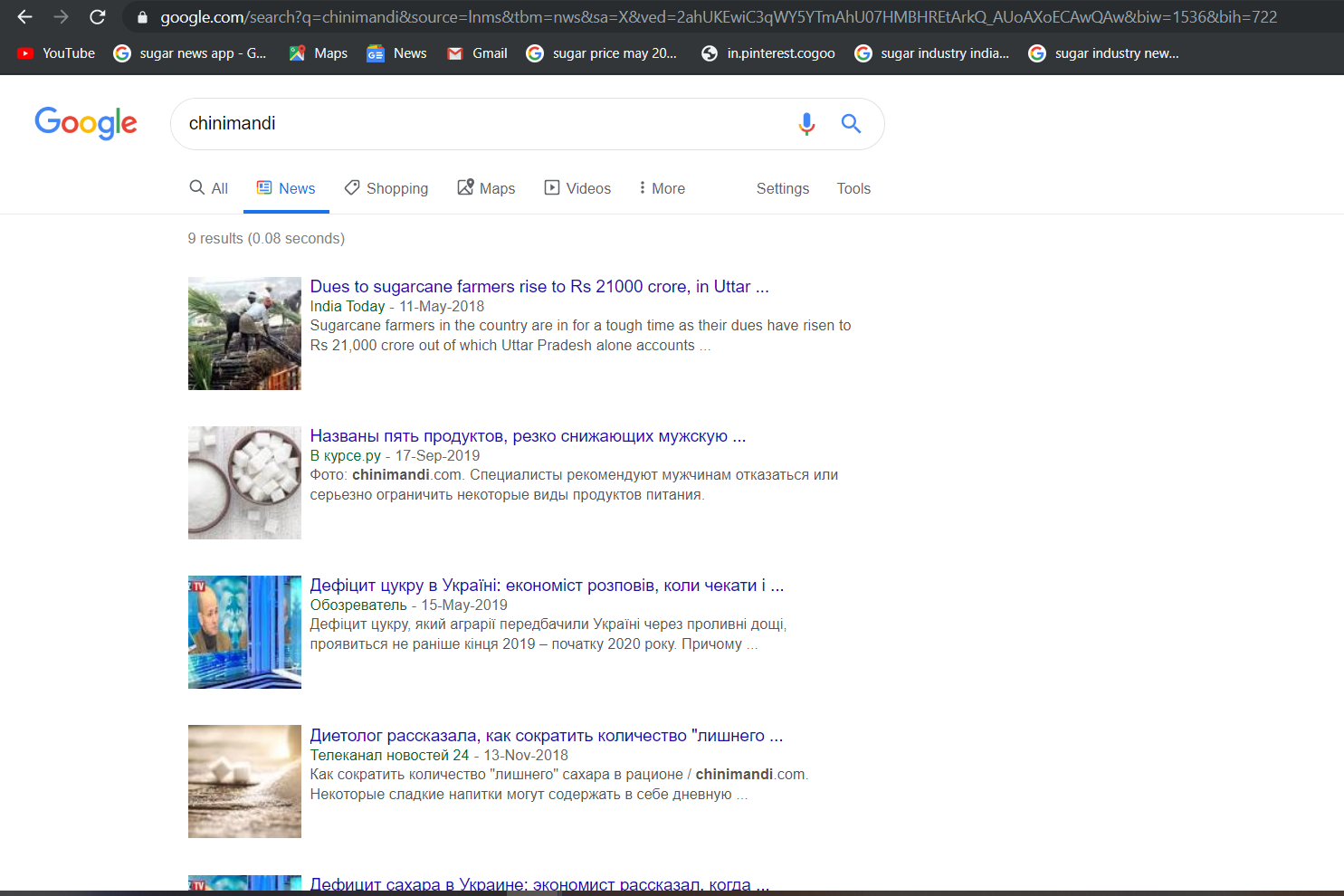
Task: Click 'Обозреватель - 15-May-2019' source line
Action: [x=409, y=605]
